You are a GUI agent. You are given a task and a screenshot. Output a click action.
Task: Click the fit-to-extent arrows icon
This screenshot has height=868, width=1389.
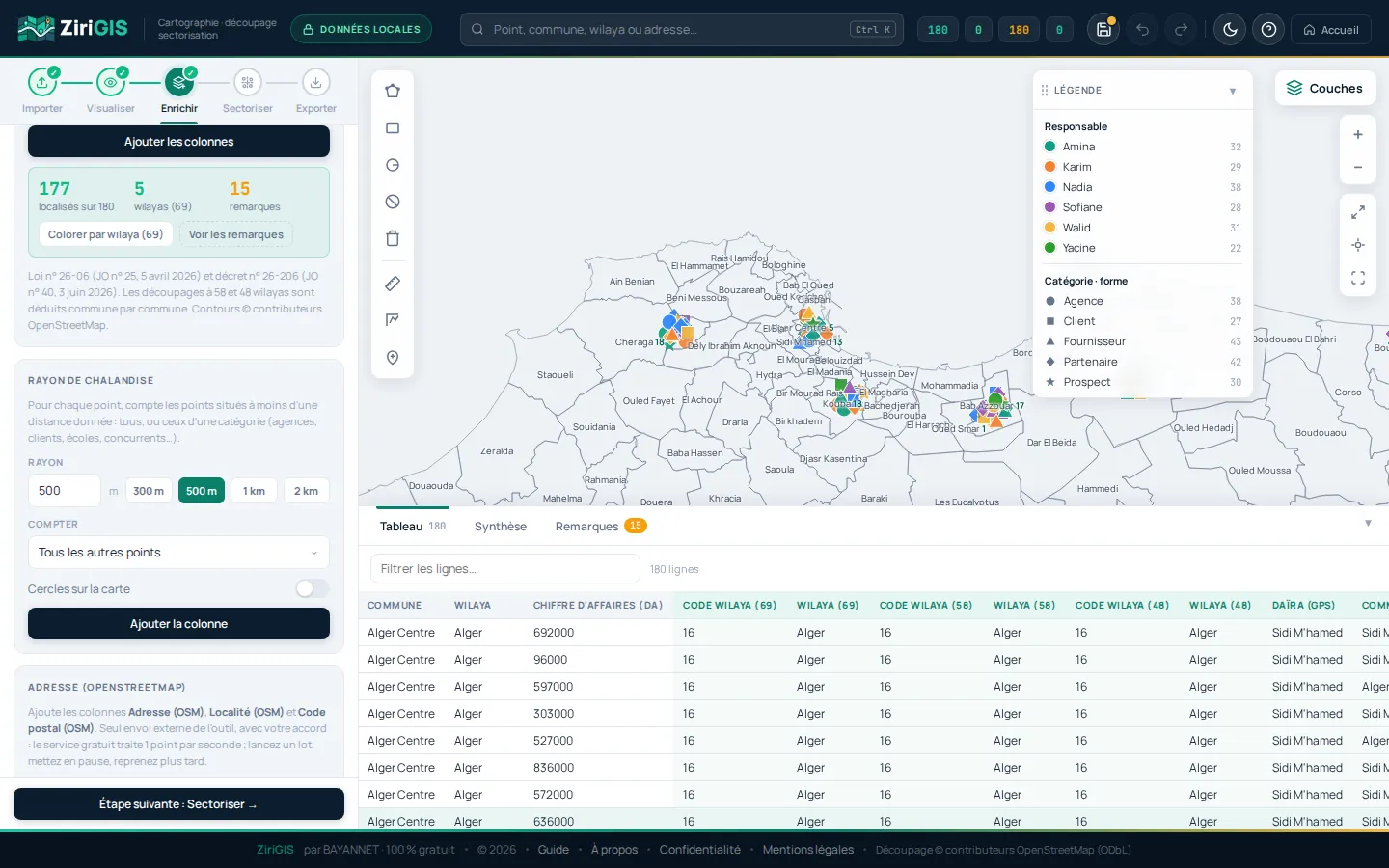tap(1358, 212)
